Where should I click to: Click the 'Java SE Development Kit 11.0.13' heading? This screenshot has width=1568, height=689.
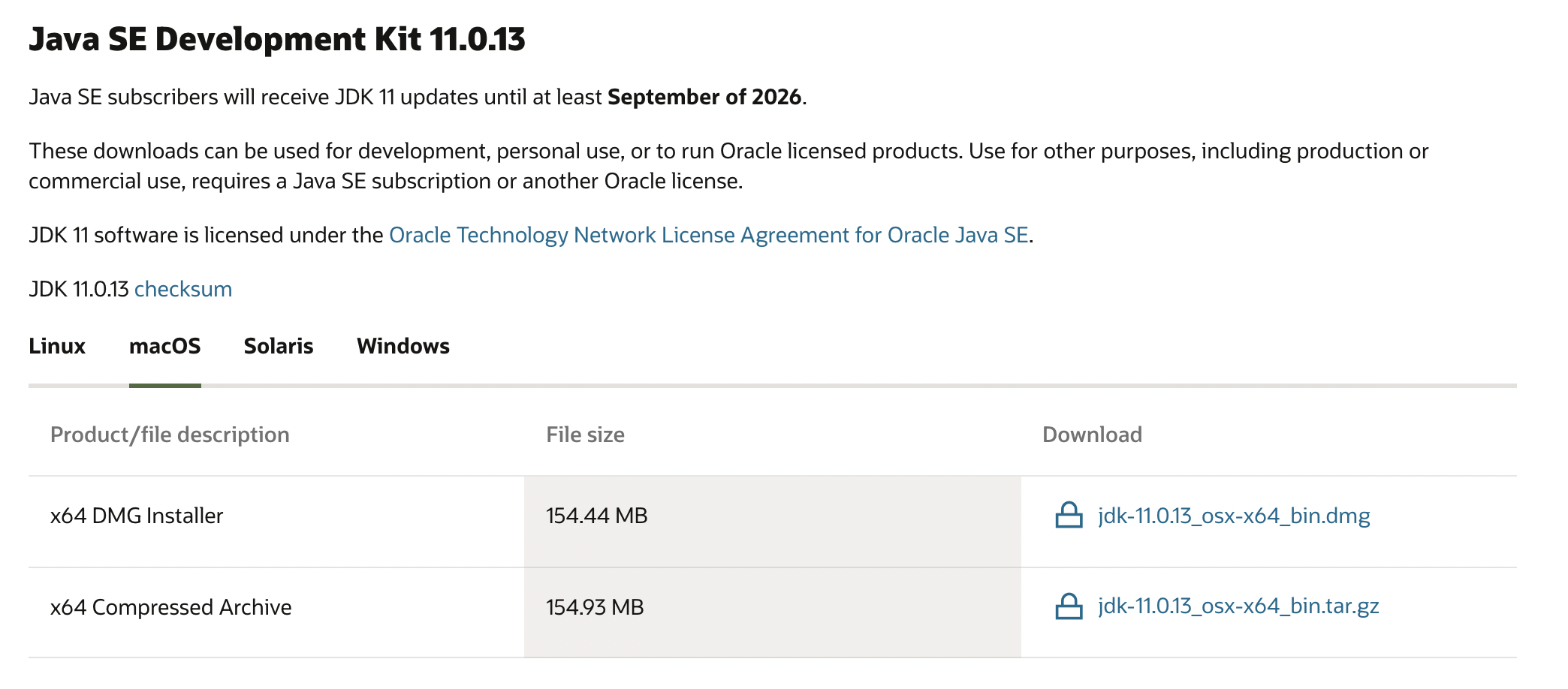coord(277,39)
